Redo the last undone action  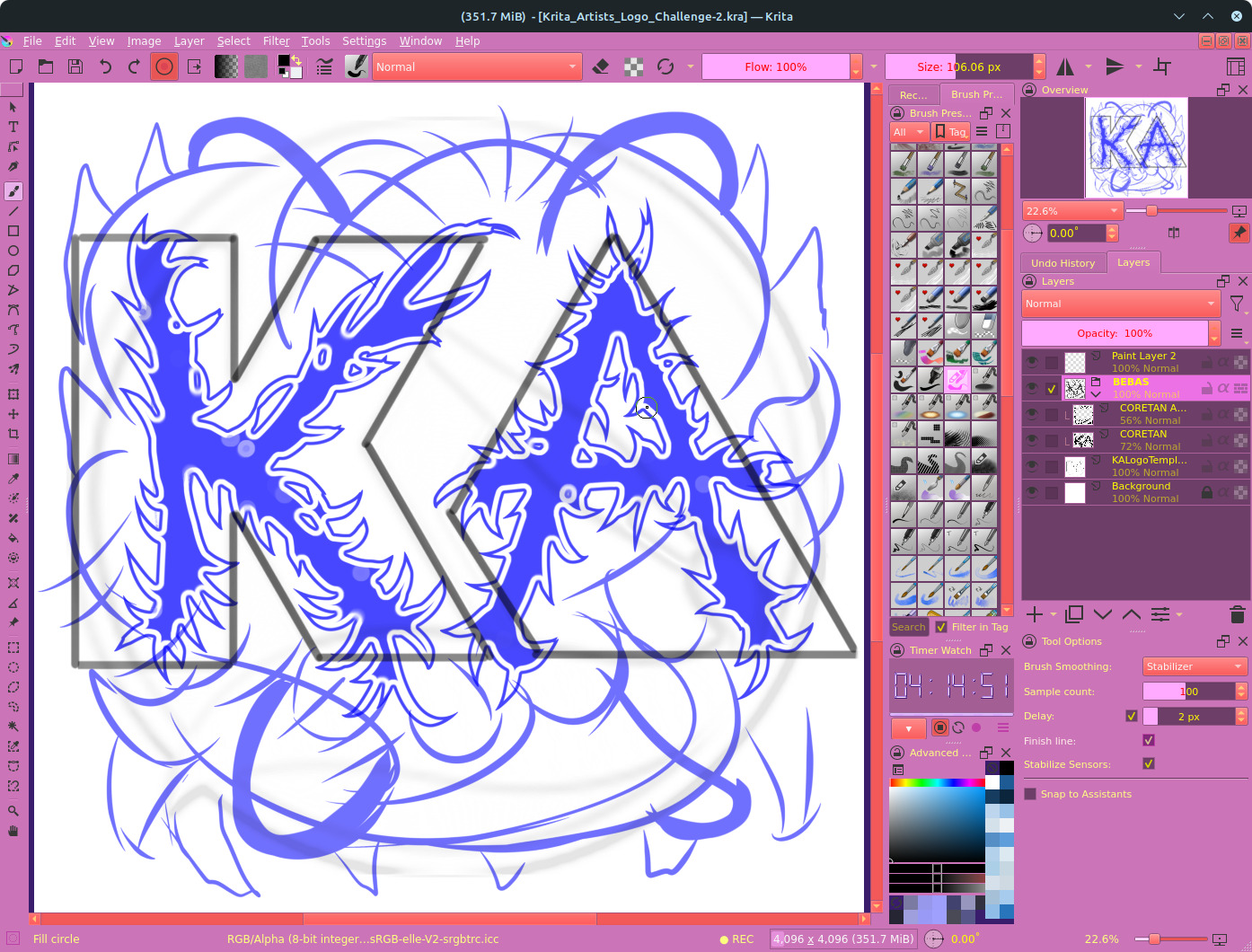click(x=135, y=66)
